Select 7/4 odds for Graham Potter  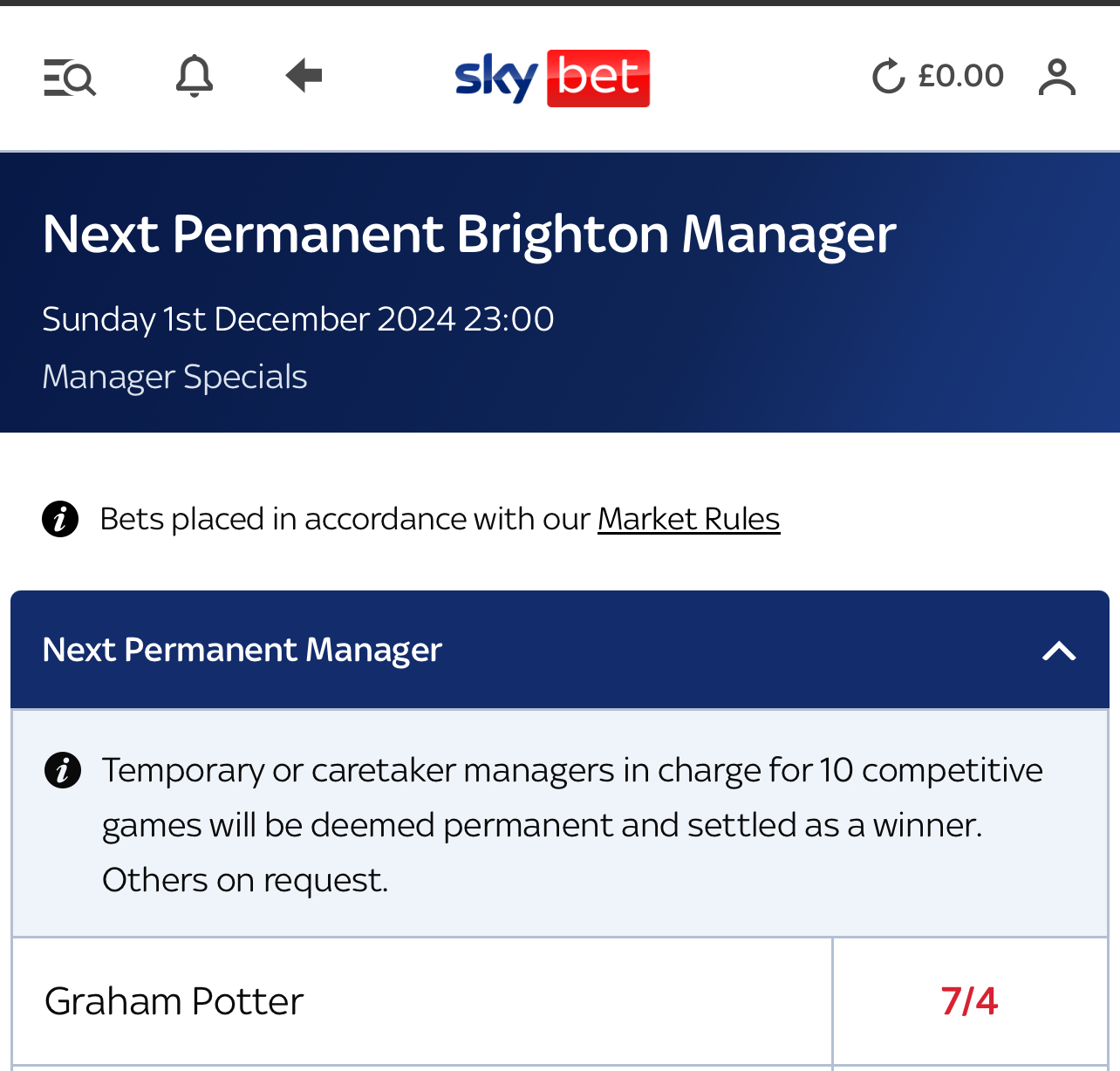[970, 1001]
